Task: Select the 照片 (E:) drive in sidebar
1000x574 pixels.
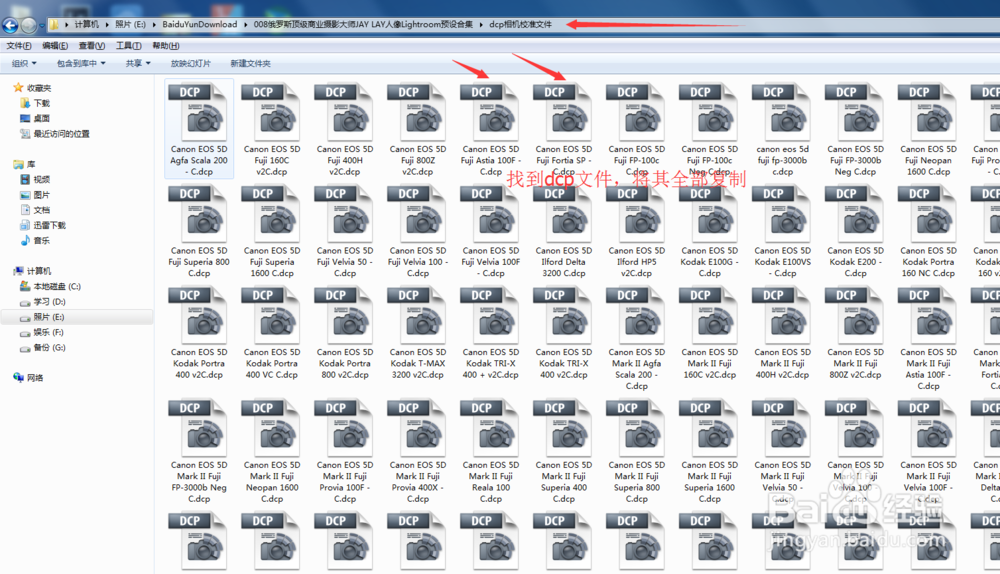Action: tap(48, 317)
